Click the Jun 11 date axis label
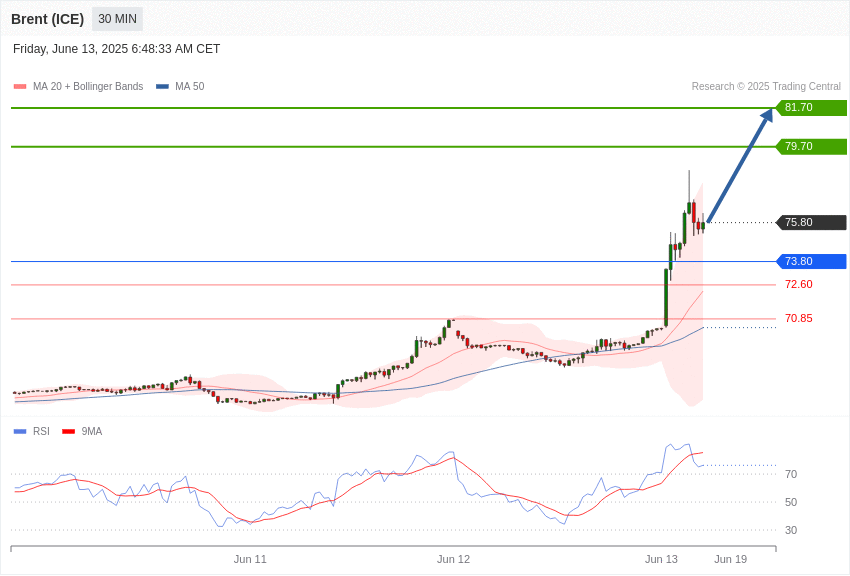This screenshot has width=850, height=576. [250, 559]
